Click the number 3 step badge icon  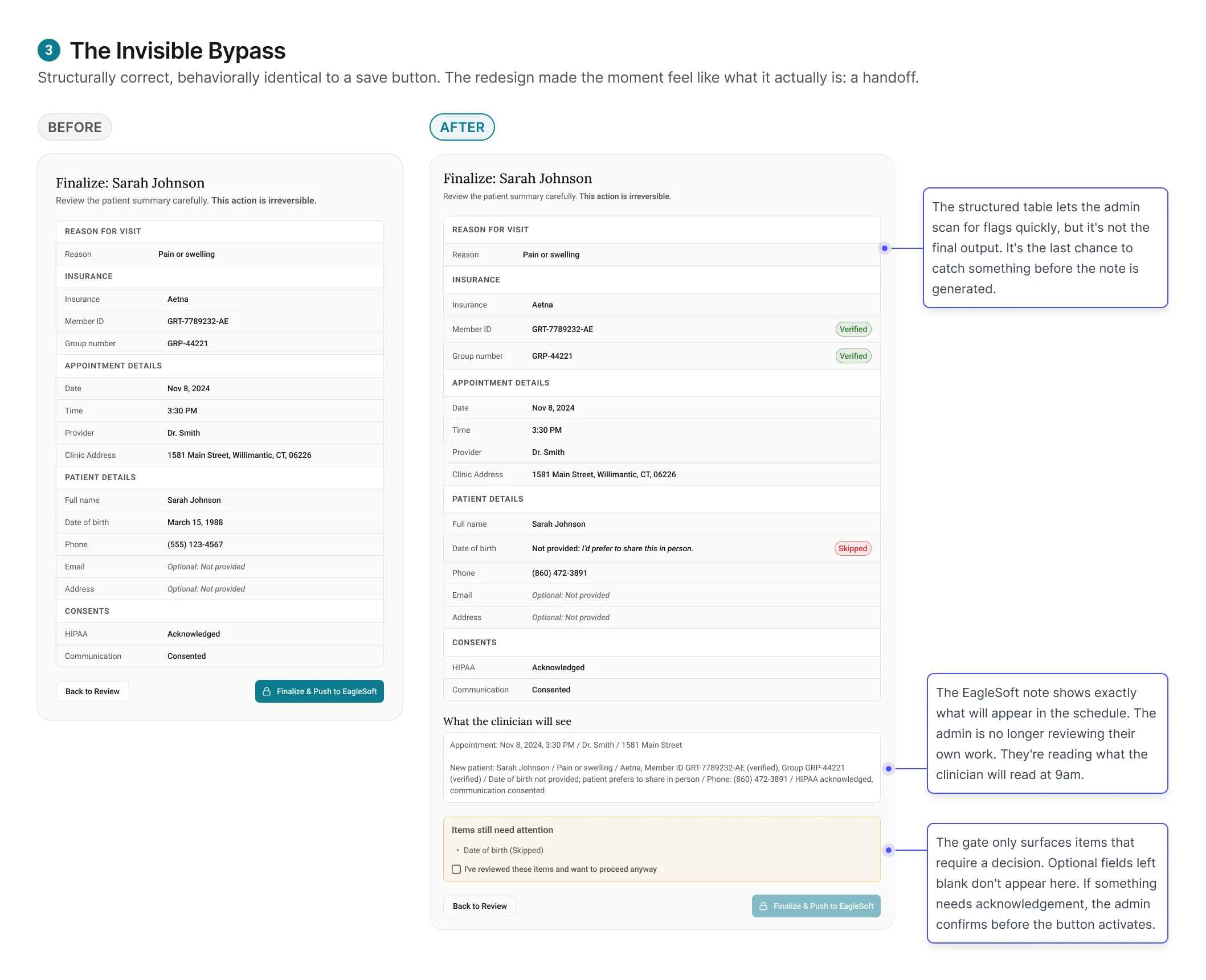(49, 50)
